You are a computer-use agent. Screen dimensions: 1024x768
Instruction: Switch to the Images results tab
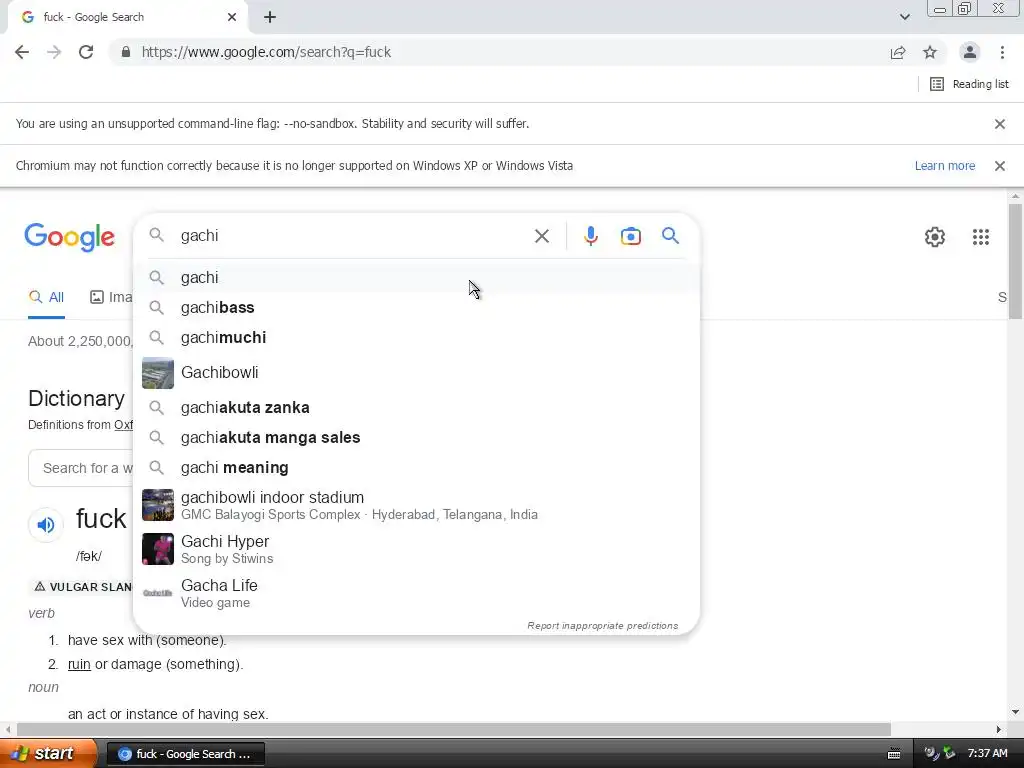pos(110,298)
